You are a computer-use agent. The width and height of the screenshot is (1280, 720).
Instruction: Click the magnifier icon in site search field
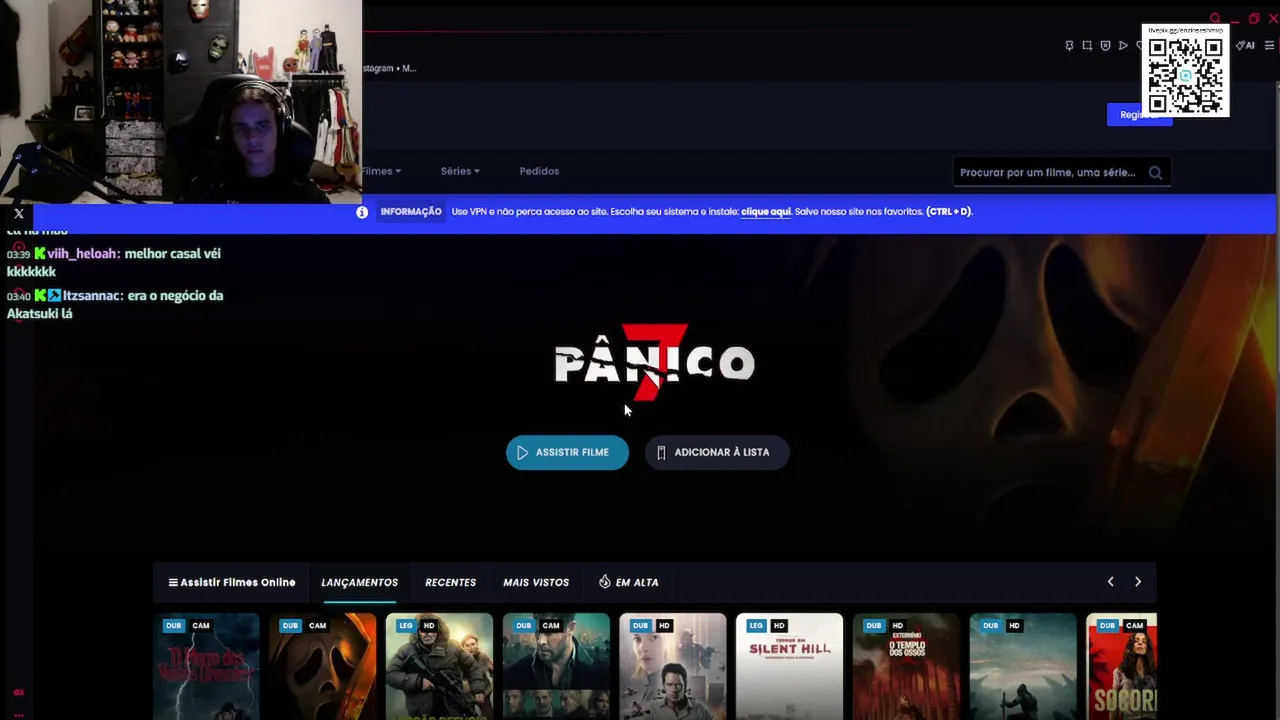click(x=1155, y=172)
